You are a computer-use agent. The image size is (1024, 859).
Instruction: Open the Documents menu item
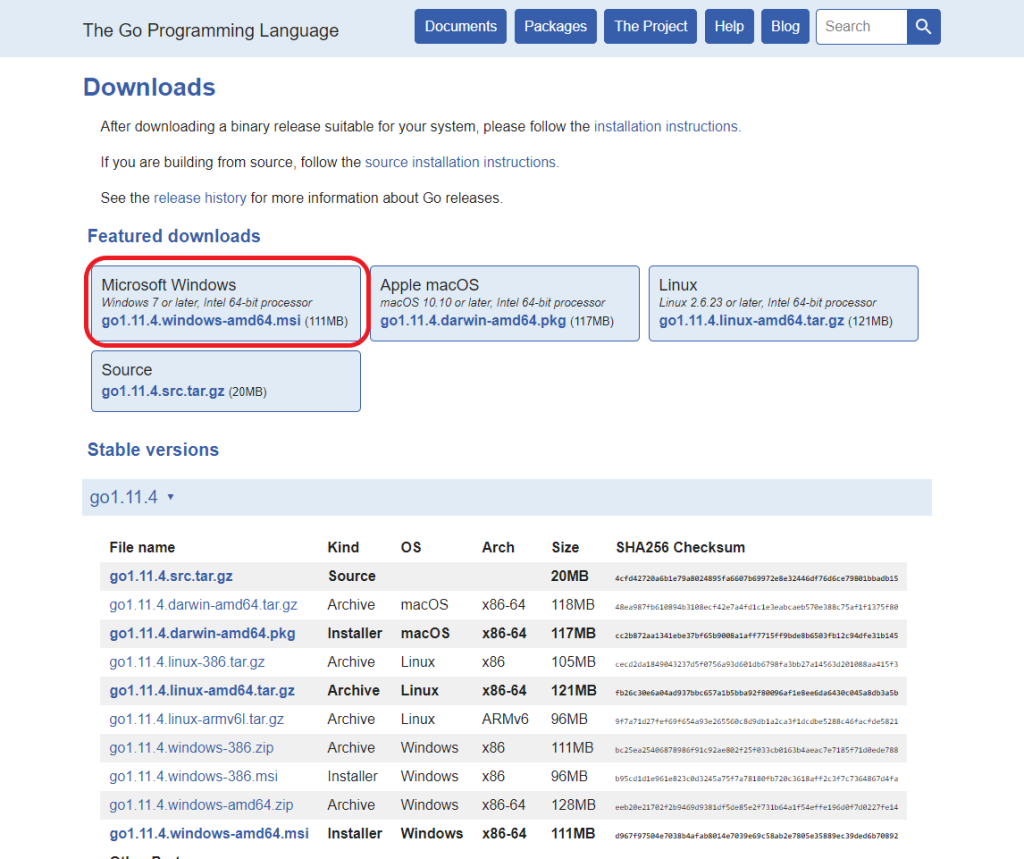(460, 27)
